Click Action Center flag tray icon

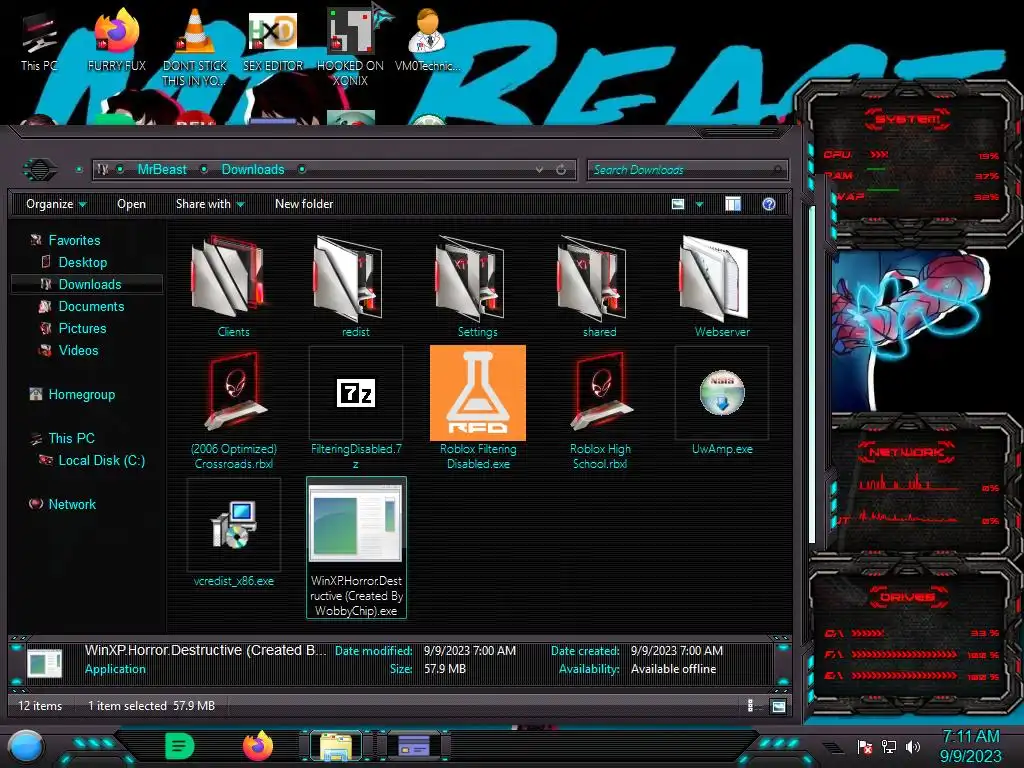pos(864,746)
